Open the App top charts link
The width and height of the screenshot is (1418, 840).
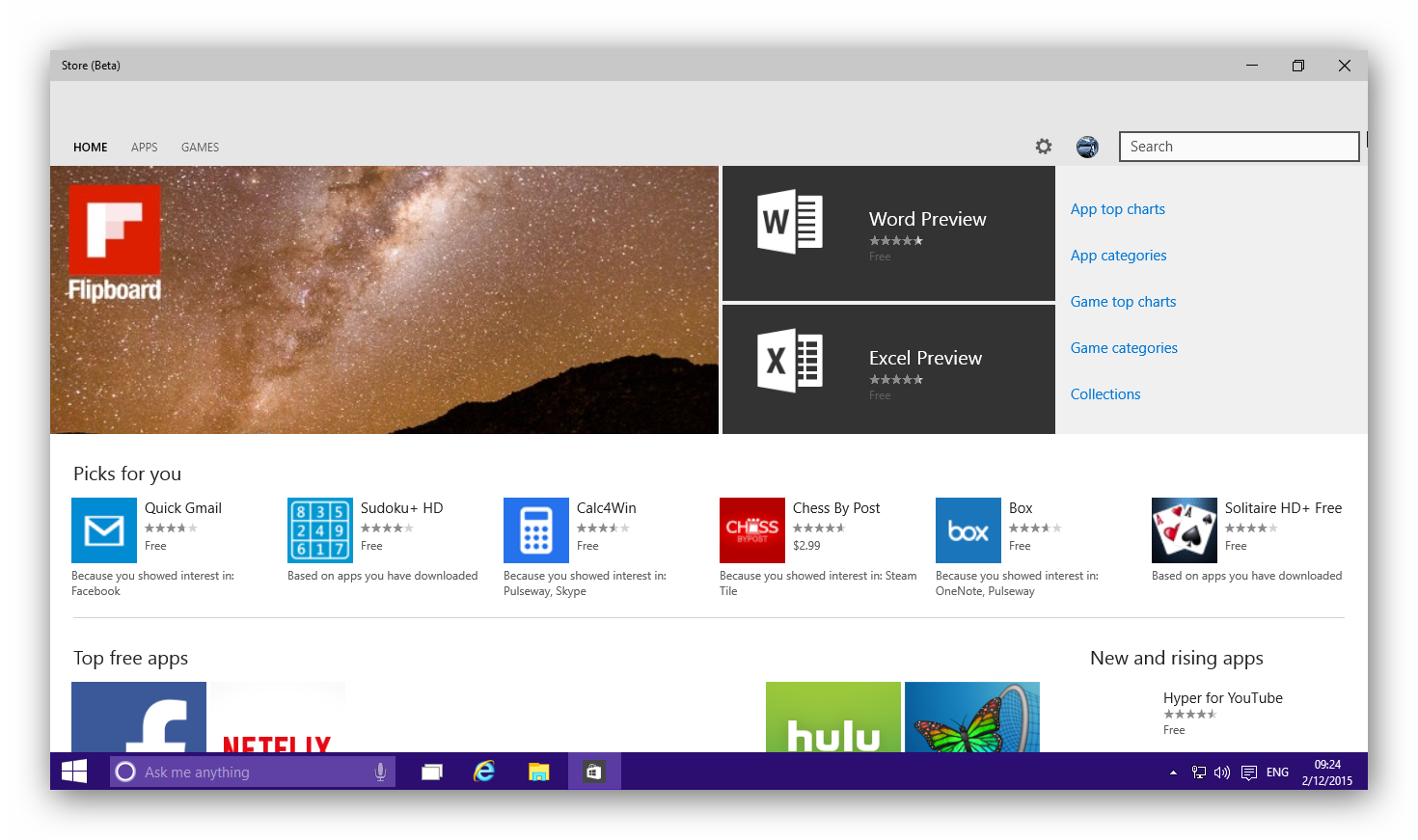1118,209
